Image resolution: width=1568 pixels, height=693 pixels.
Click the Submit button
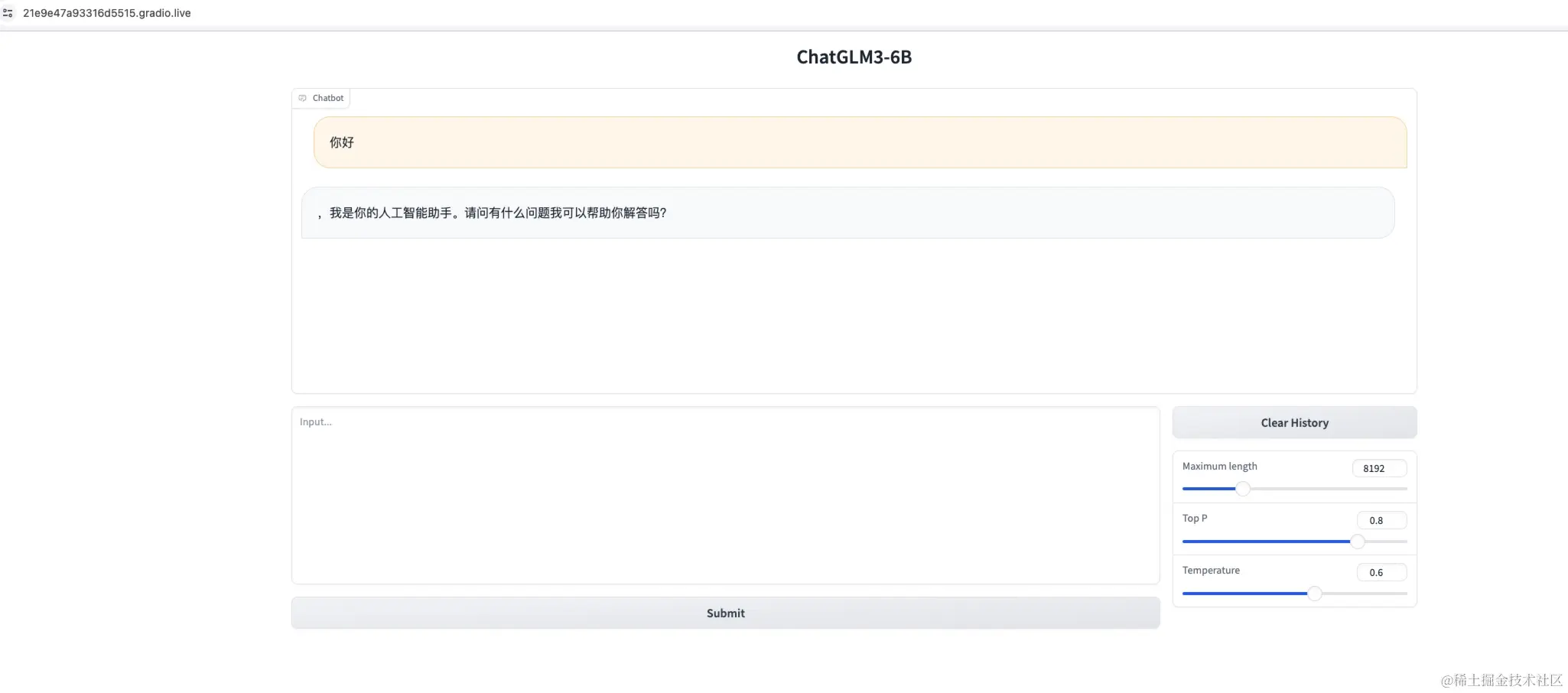pos(725,613)
